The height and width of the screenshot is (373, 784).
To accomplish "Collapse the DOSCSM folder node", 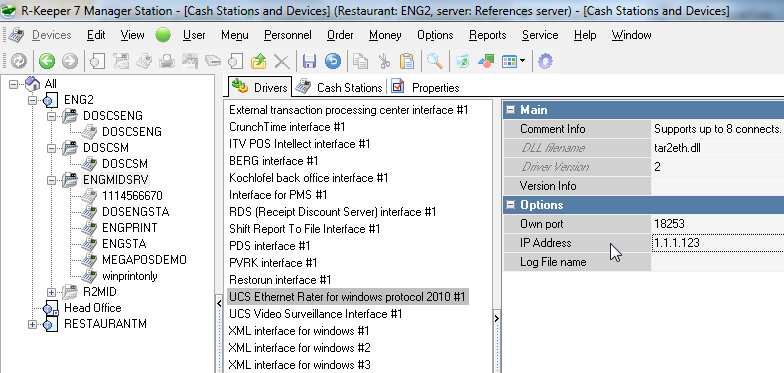I will point(52,148).
